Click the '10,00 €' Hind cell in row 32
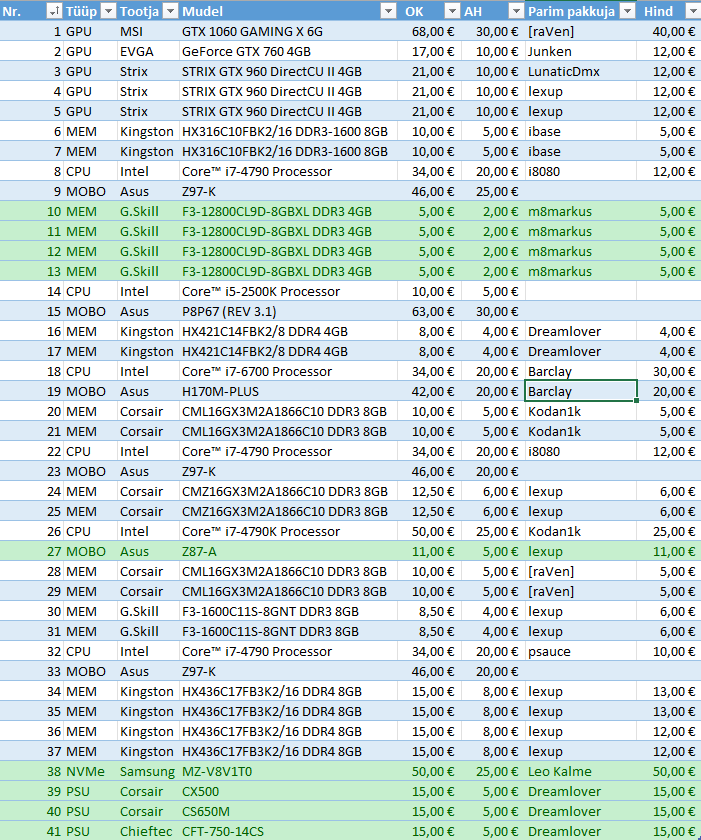 (x=669, y=651)
